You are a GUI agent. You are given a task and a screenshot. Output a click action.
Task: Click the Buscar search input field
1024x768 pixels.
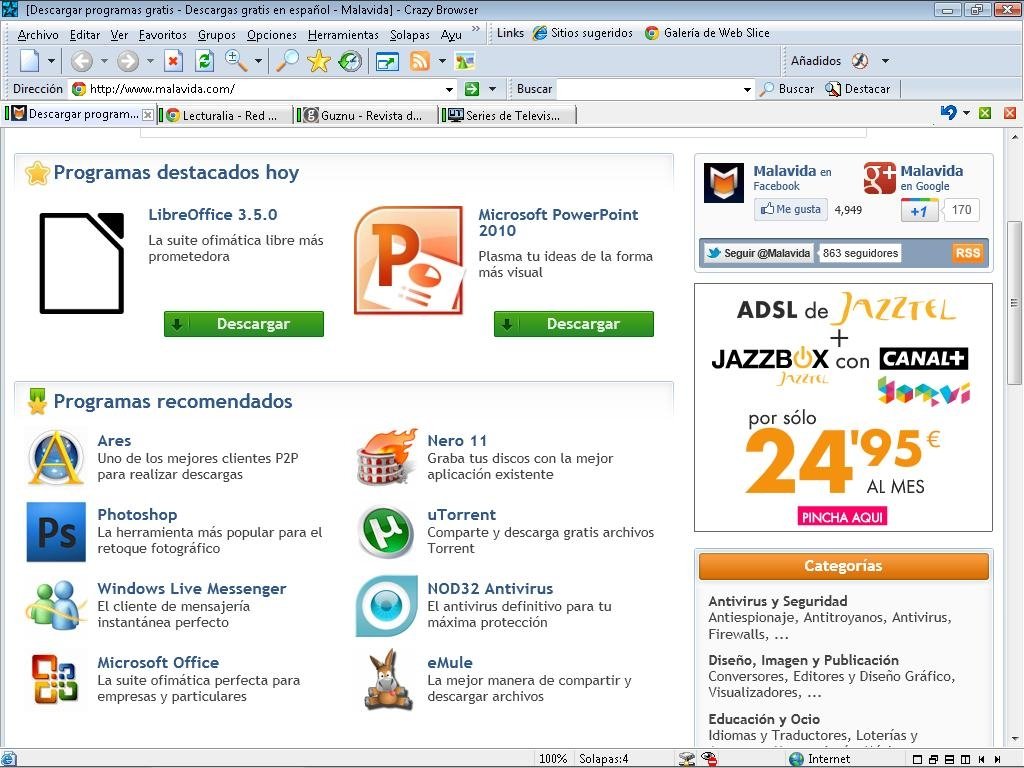point(649,89)
